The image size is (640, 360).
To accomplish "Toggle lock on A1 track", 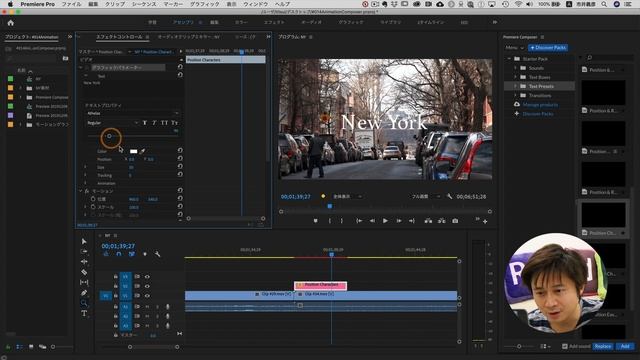I will click(116, 307).
